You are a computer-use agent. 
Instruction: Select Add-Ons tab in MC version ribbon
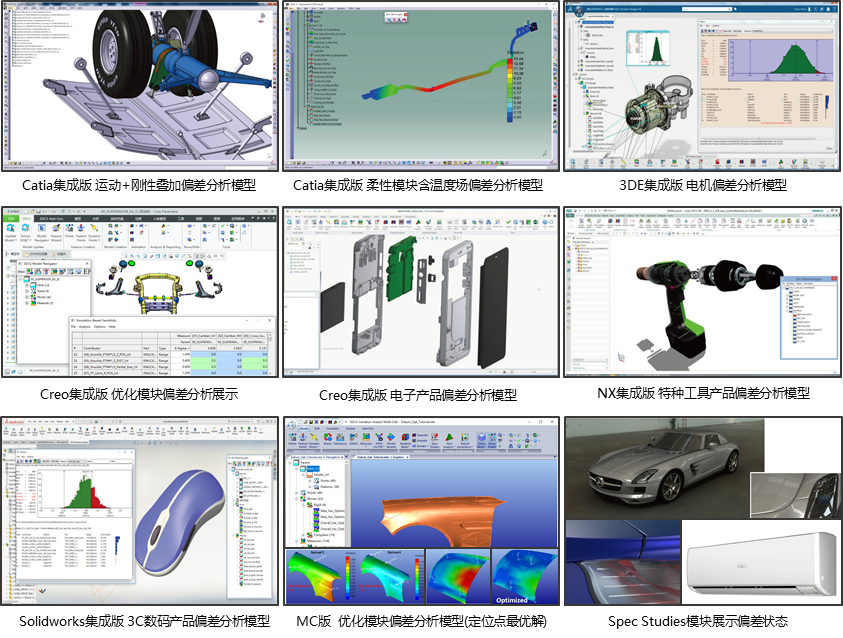(368, 428)
